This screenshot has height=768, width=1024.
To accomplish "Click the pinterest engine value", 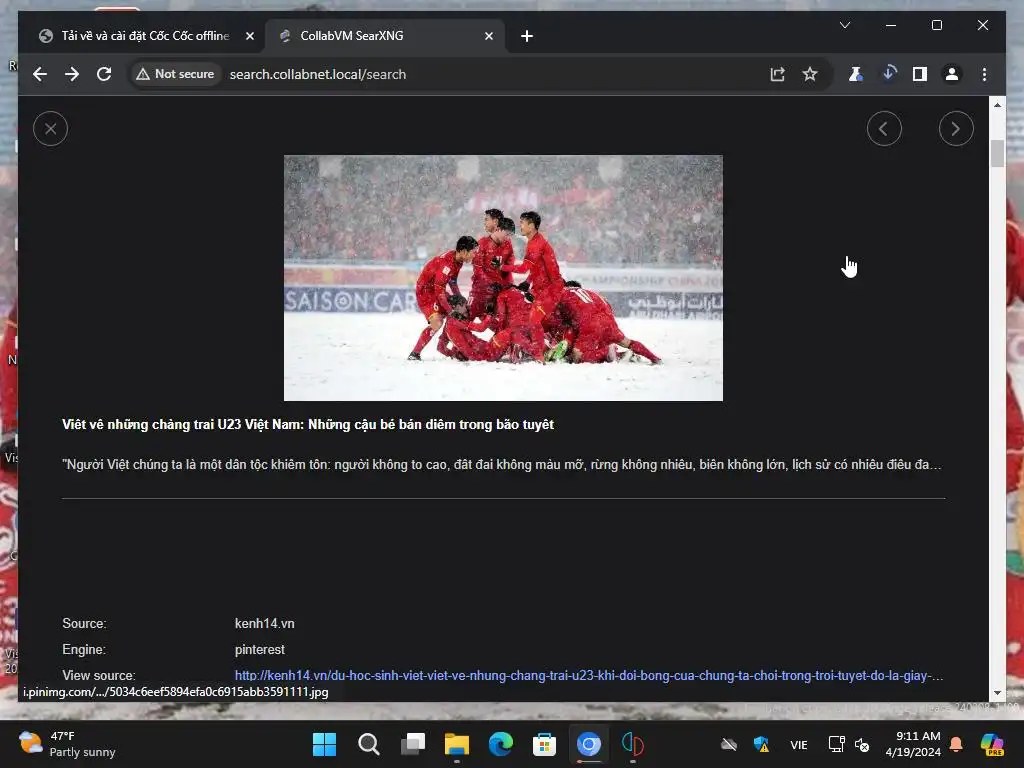I will 259,650.
